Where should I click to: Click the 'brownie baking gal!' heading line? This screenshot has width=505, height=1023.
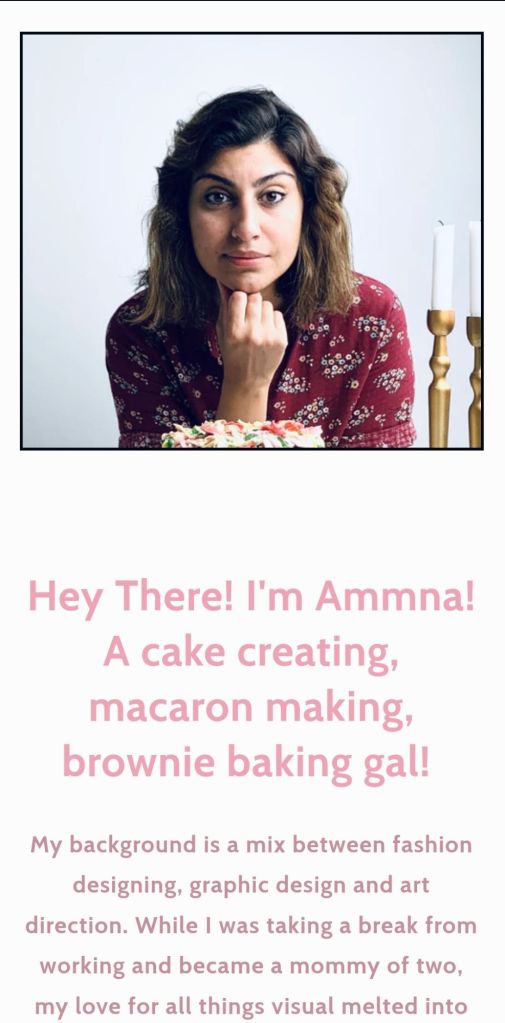(246, 763)
